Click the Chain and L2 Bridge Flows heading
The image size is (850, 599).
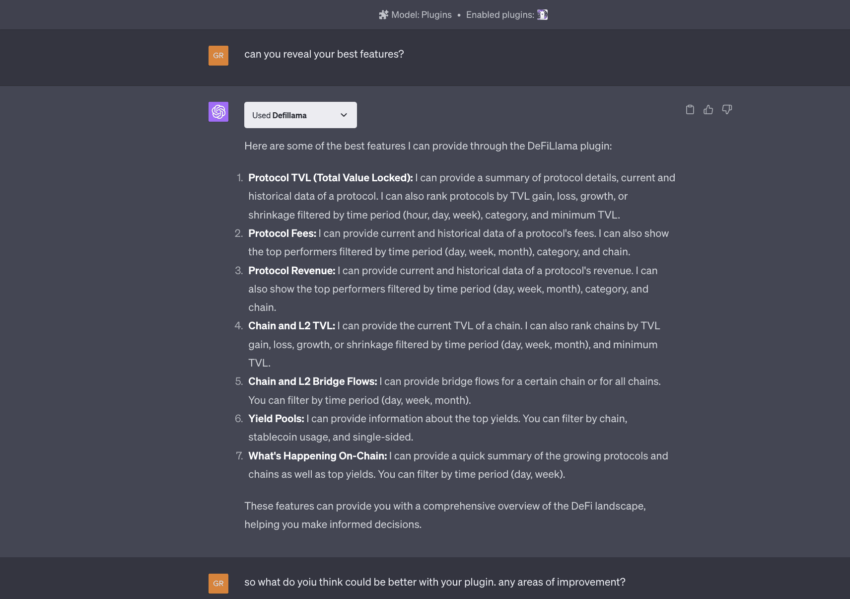(x=312, y=381)
